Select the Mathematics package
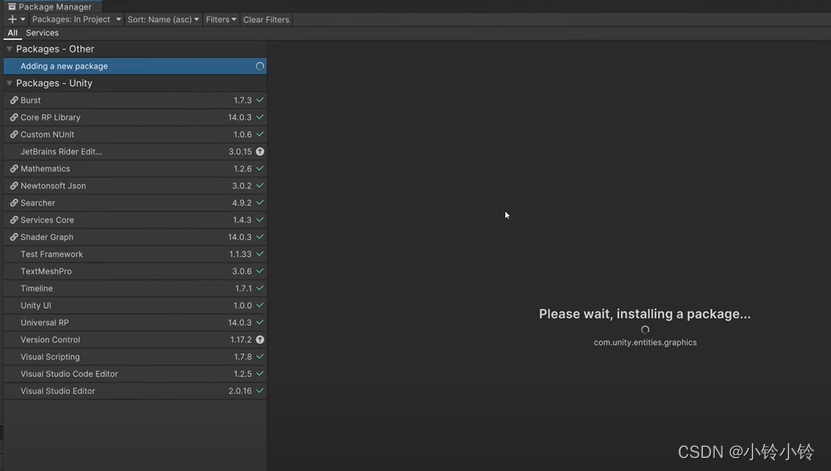 point(135,168)
